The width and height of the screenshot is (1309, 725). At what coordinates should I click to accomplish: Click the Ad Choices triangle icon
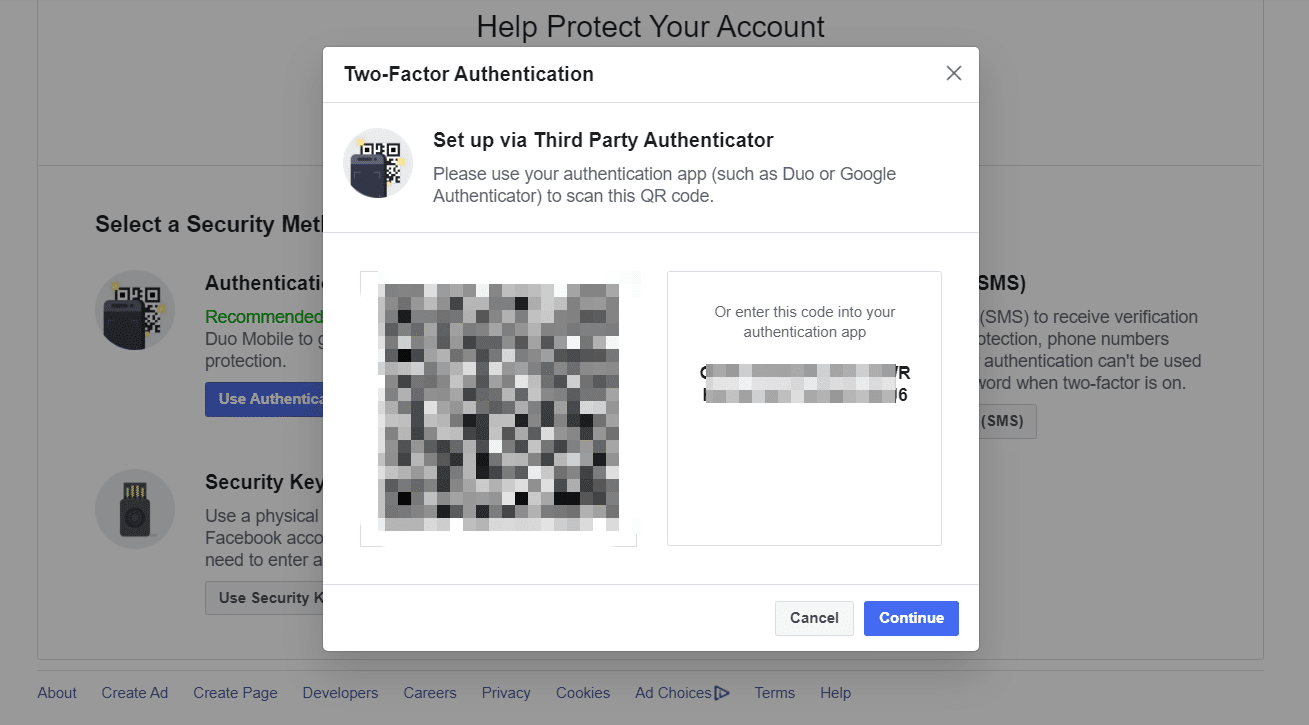tap(722, 693)
